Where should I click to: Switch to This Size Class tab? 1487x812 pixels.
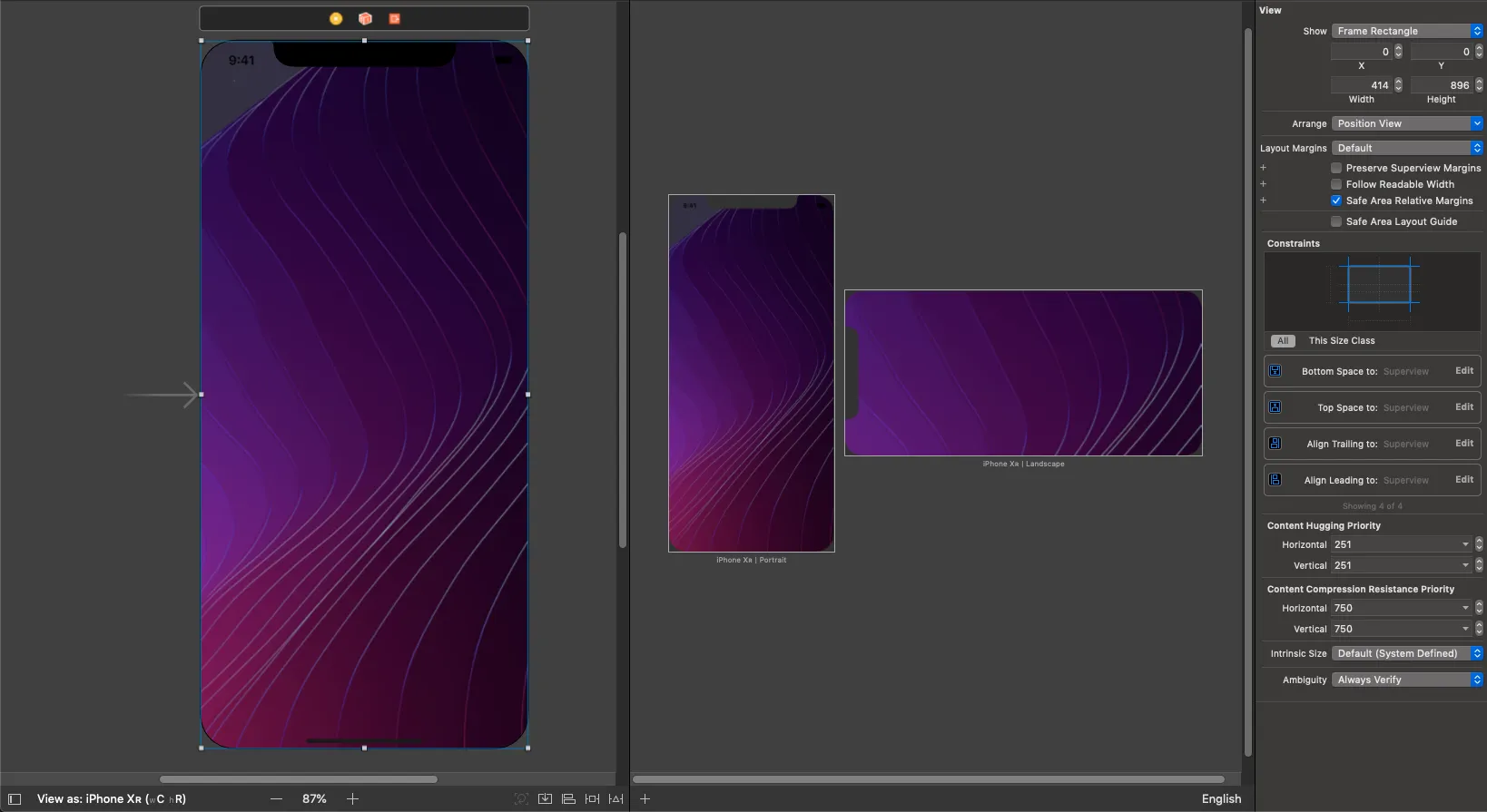pos(1342,341)
